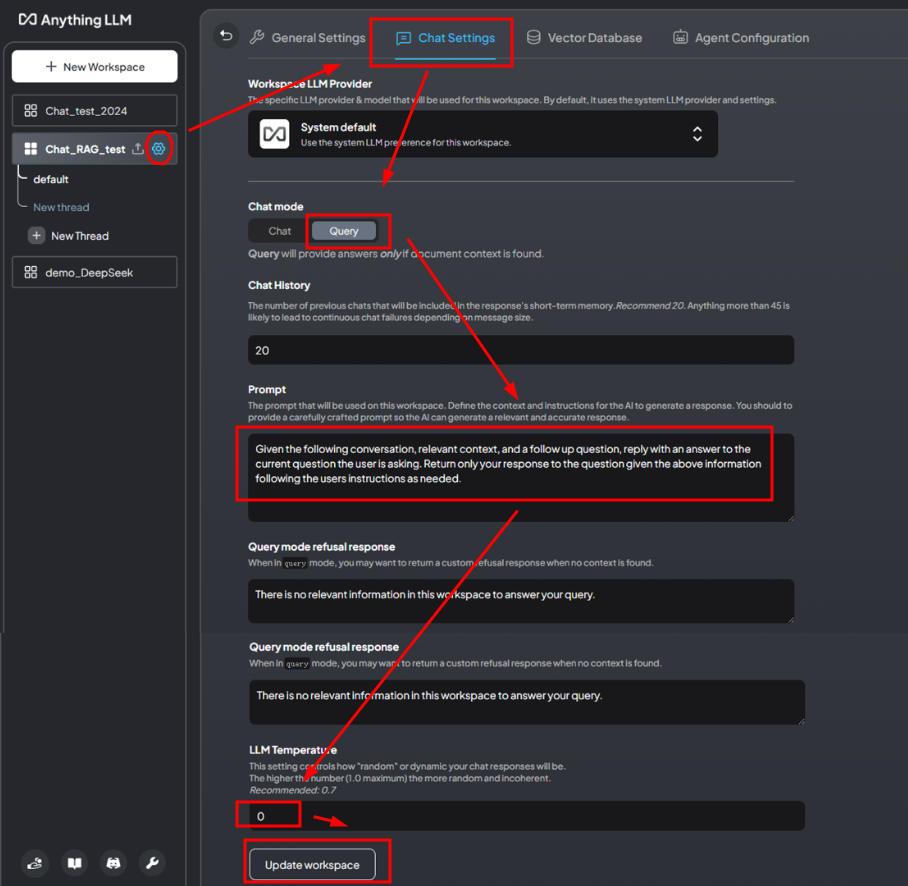Open the demo_DeepSeek workspace
The height and width of the screenshot is (886, 908).
(94, 272)
